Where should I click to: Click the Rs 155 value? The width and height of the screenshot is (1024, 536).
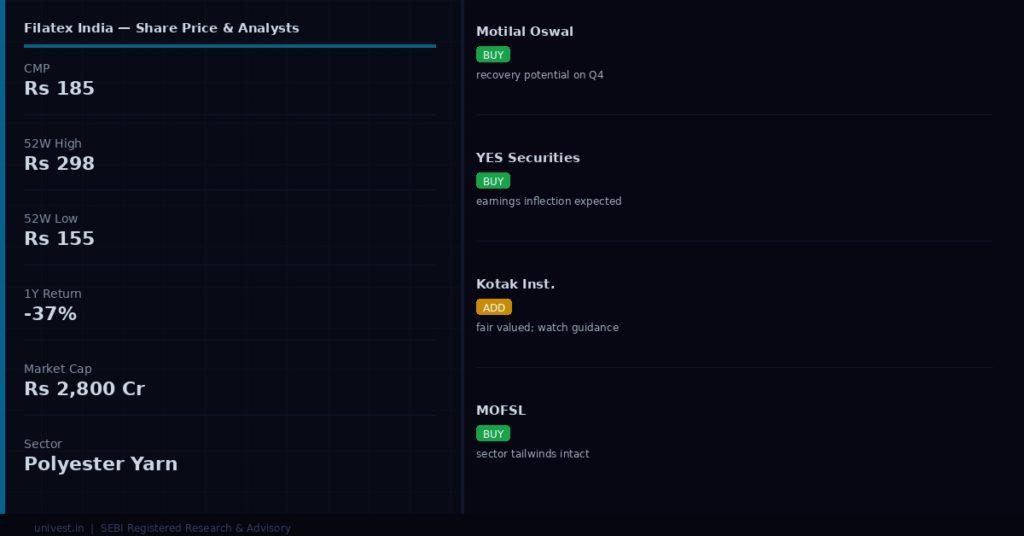point(59,238)
